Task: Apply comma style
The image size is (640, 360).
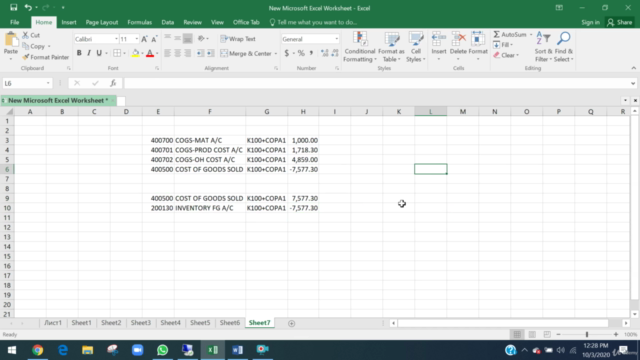Action: 311,53
